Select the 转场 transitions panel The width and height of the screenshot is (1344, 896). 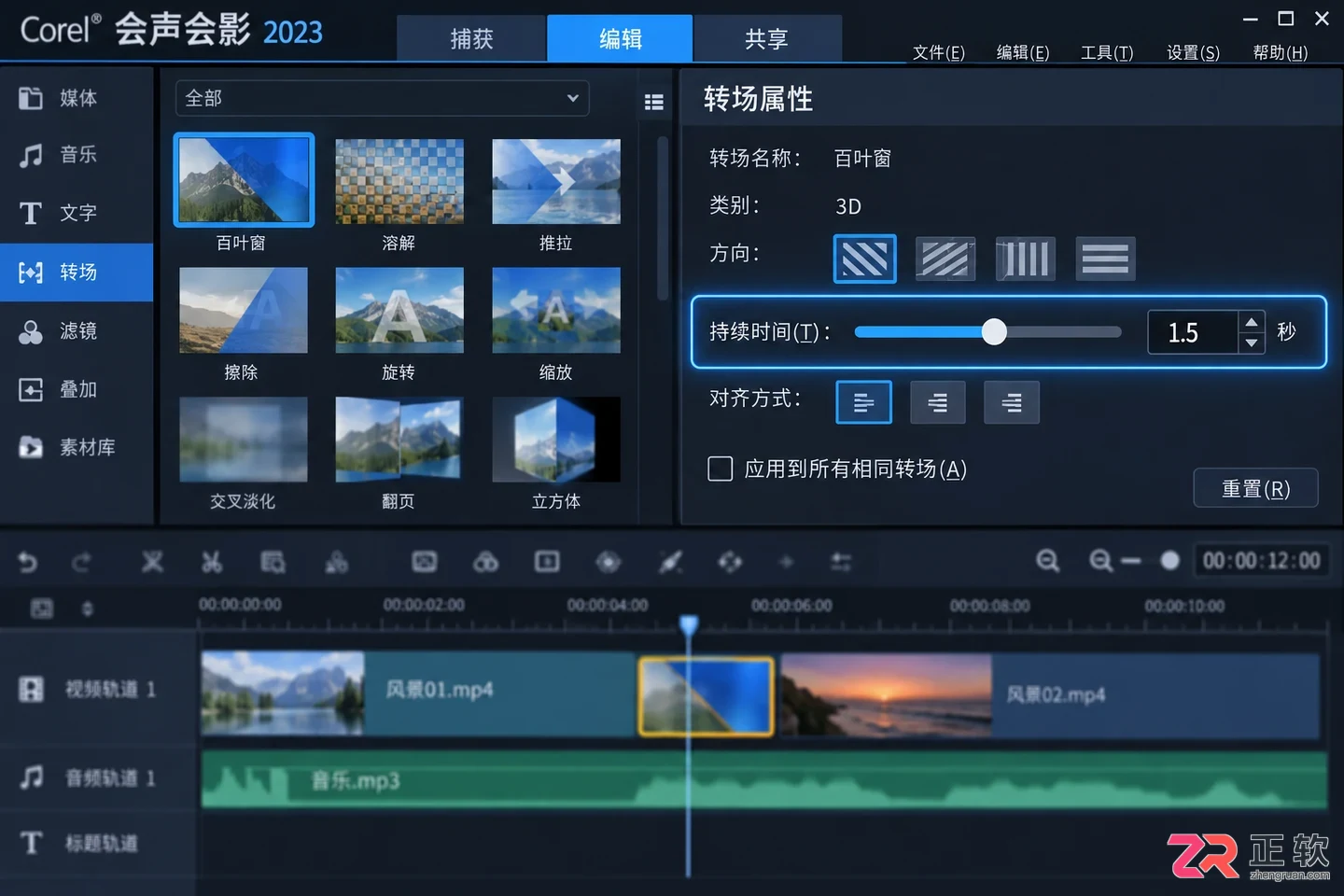[77, 273]
